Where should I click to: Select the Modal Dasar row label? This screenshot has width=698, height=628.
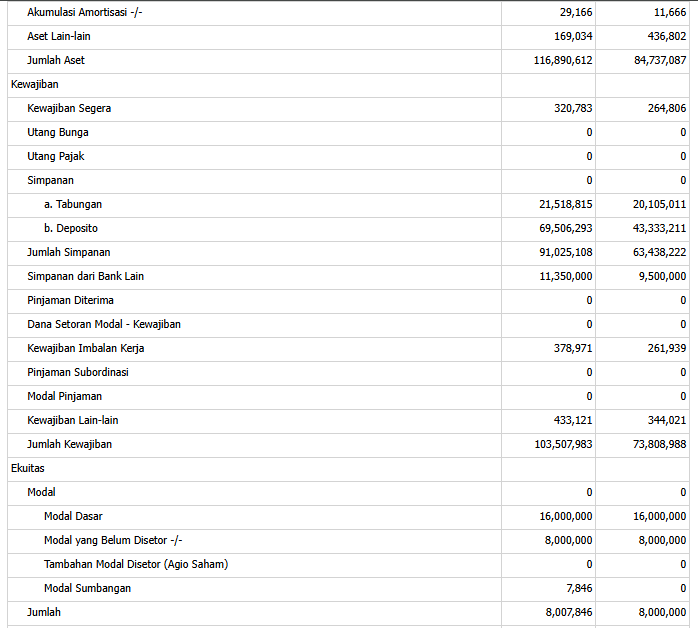(73, 516)
